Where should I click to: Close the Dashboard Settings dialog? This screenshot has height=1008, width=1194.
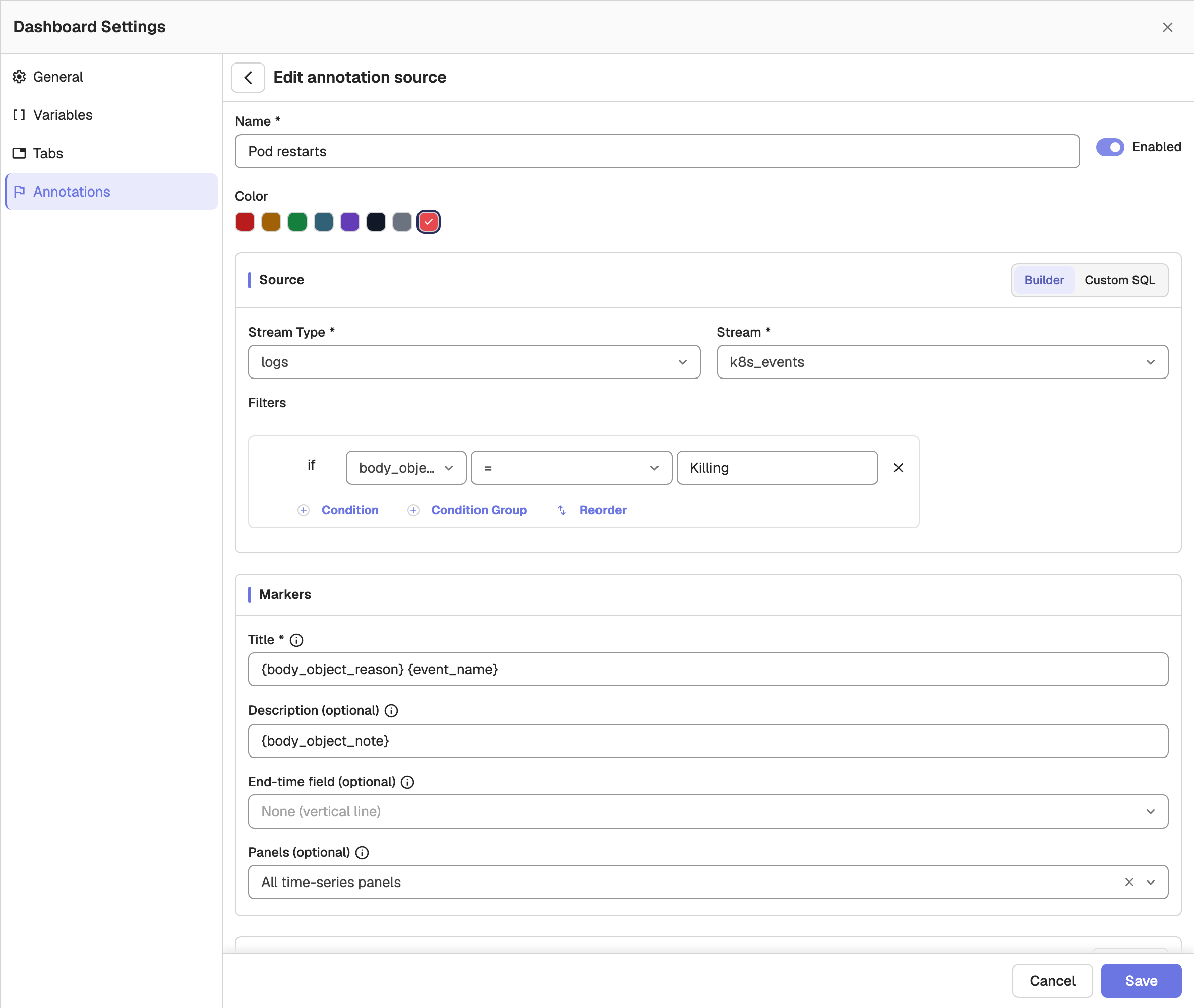pos(1167,27)
